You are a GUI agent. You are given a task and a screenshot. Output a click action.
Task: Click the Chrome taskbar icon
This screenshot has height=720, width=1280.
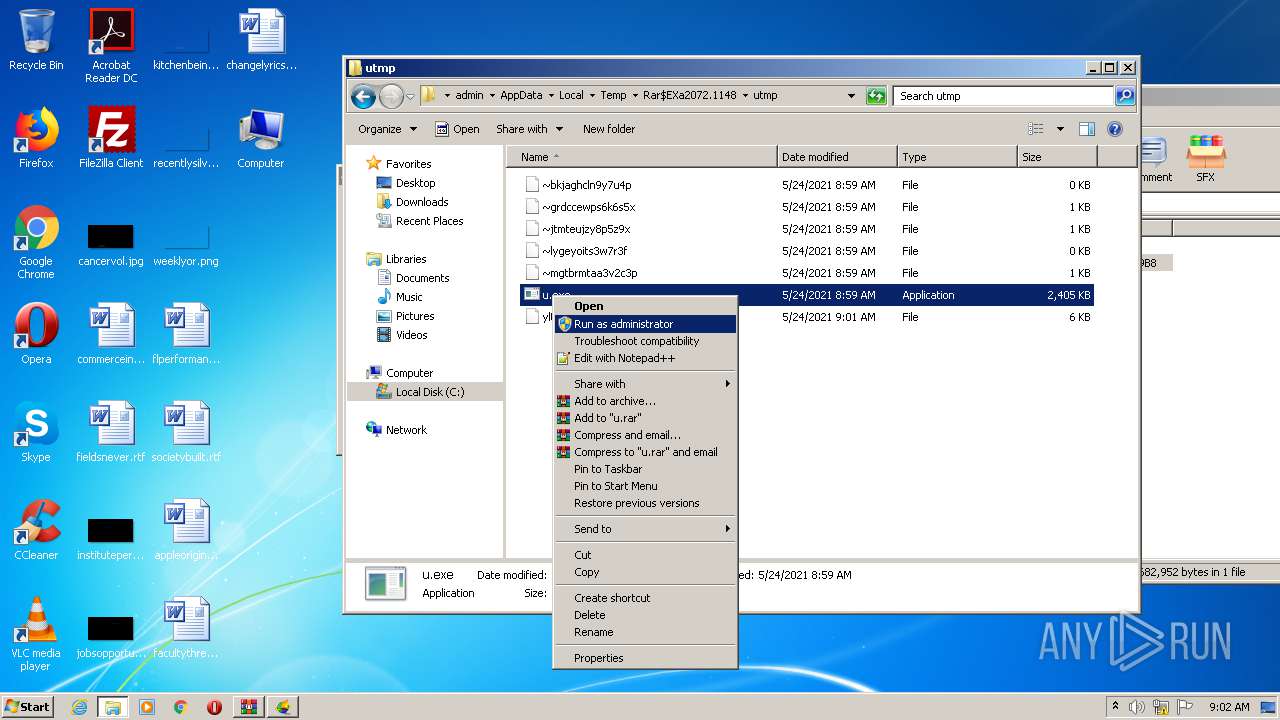pyautogui.click(x=180, y=707)
